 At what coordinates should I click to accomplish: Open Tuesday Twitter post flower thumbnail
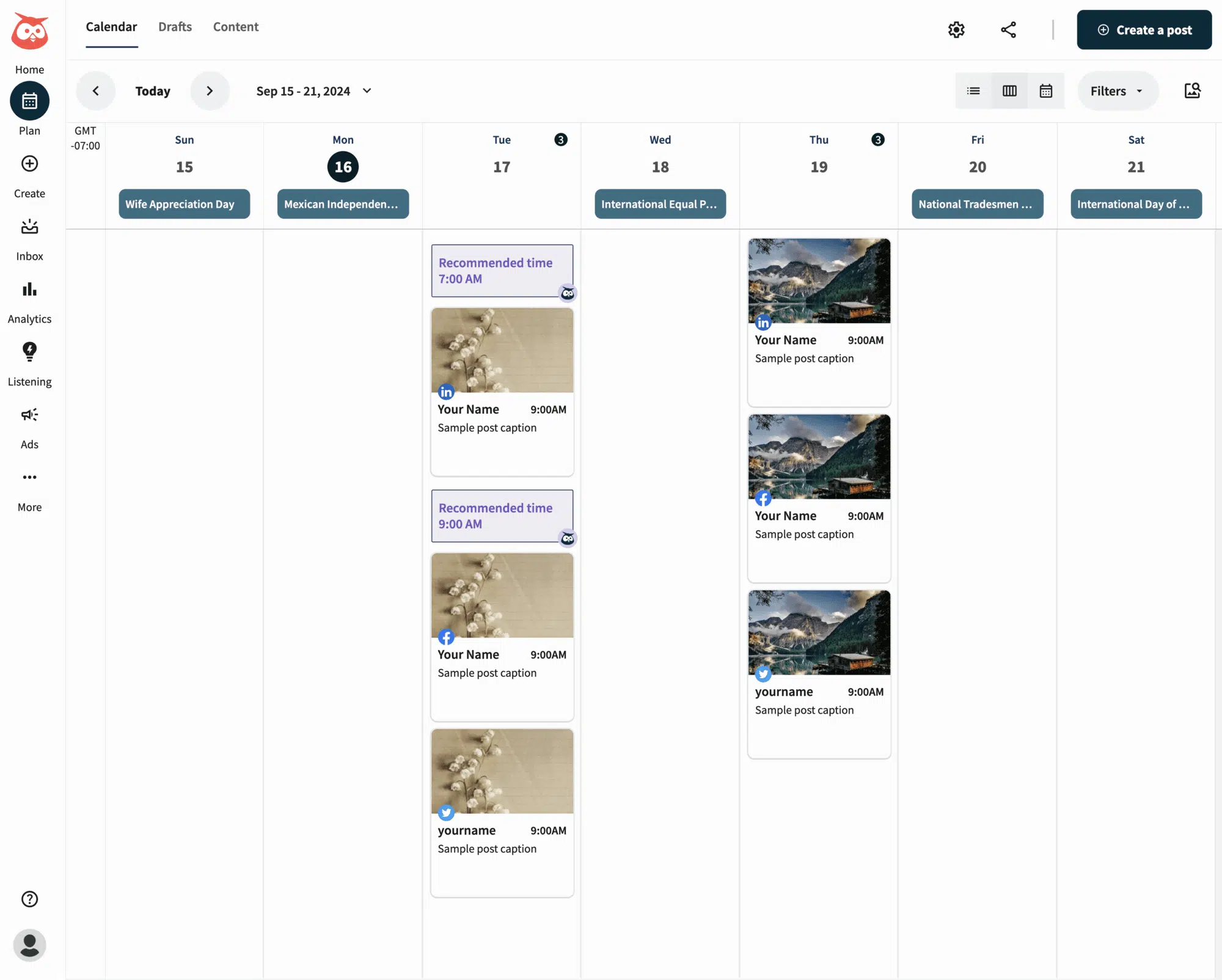point(502,772)
